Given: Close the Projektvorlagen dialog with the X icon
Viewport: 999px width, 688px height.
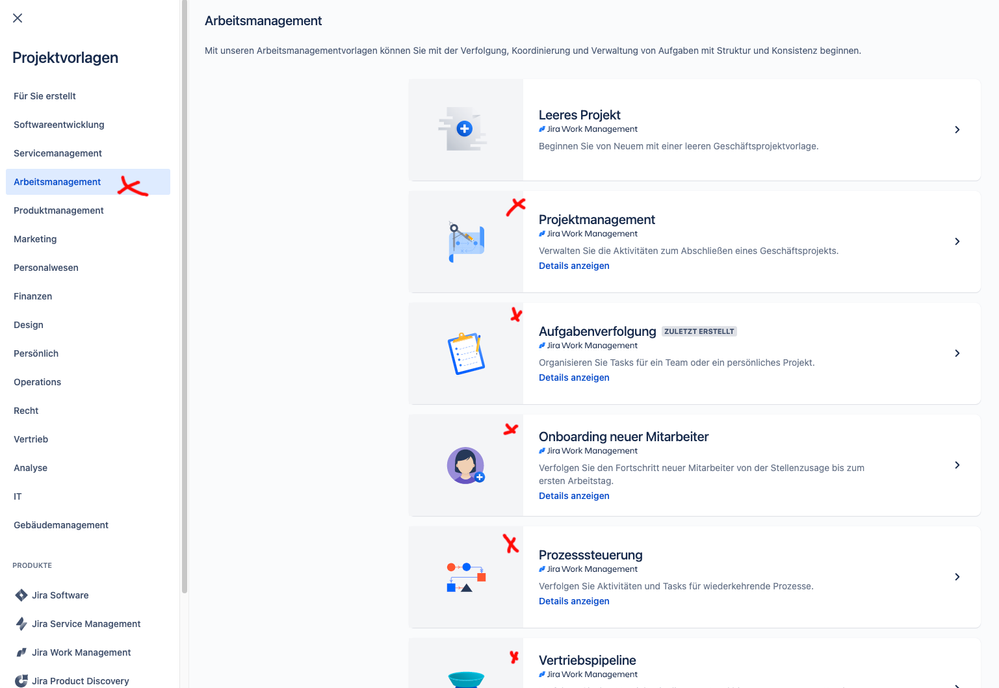Looking at the screenshot, I should tap(18, 18).
